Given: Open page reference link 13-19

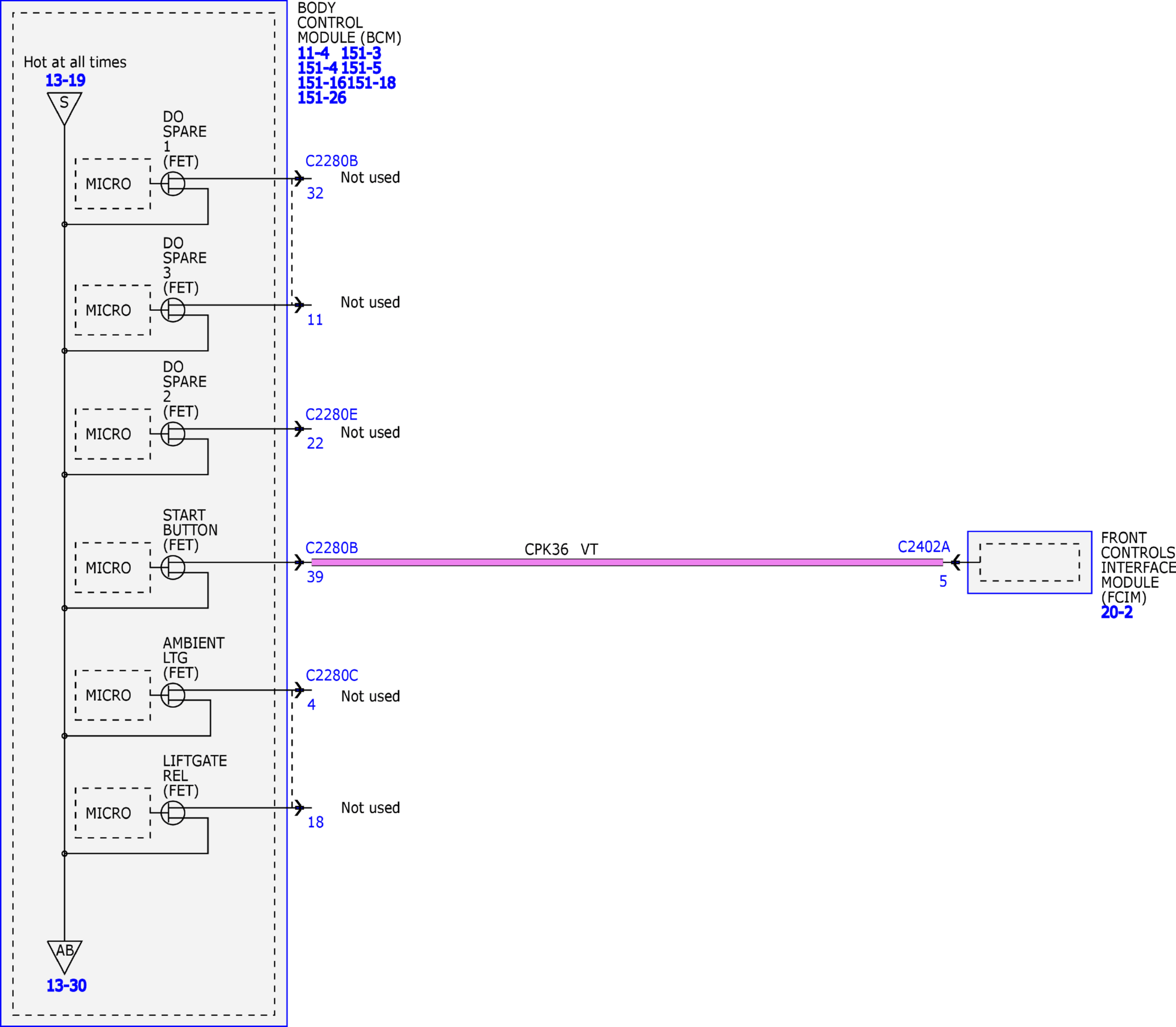Looking at the screenshot, I should click(x=65, y=80).
